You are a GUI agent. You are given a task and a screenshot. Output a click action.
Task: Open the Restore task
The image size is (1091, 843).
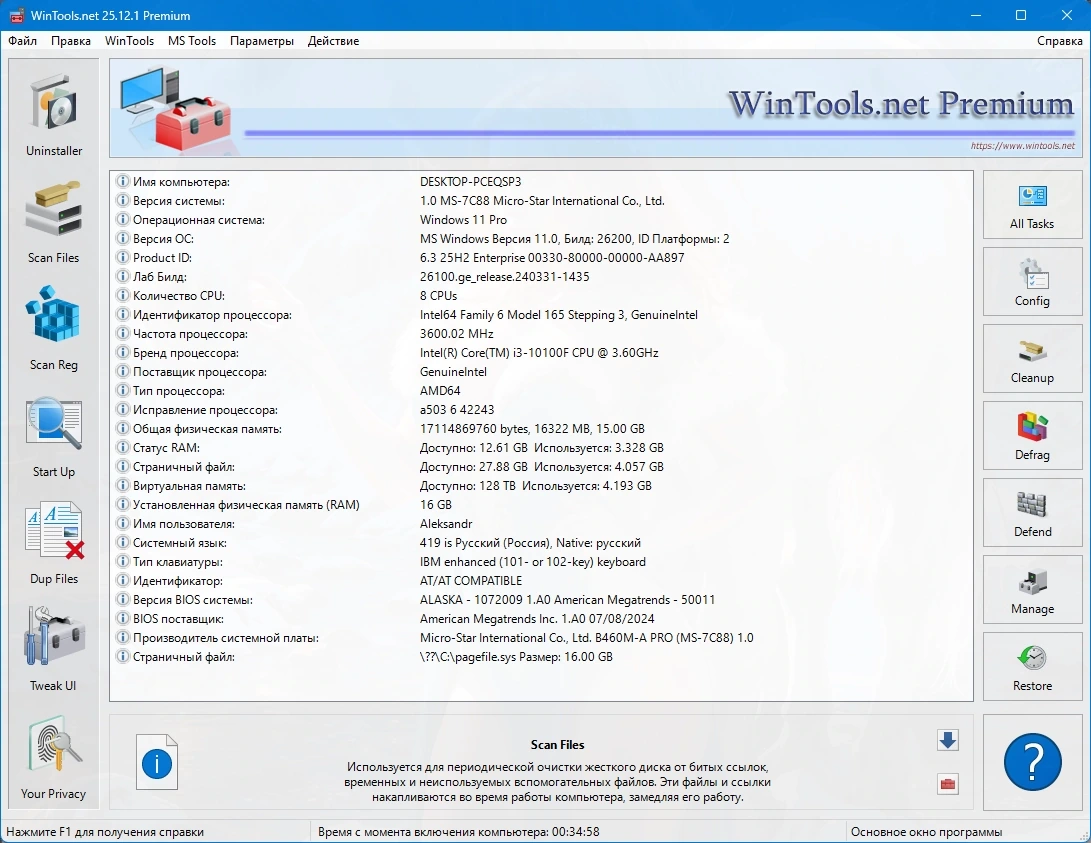tap(1032, 668)
